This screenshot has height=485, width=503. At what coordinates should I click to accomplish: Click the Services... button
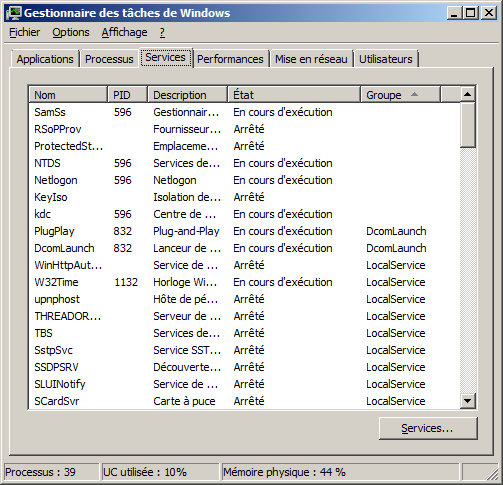coord(428,428)
